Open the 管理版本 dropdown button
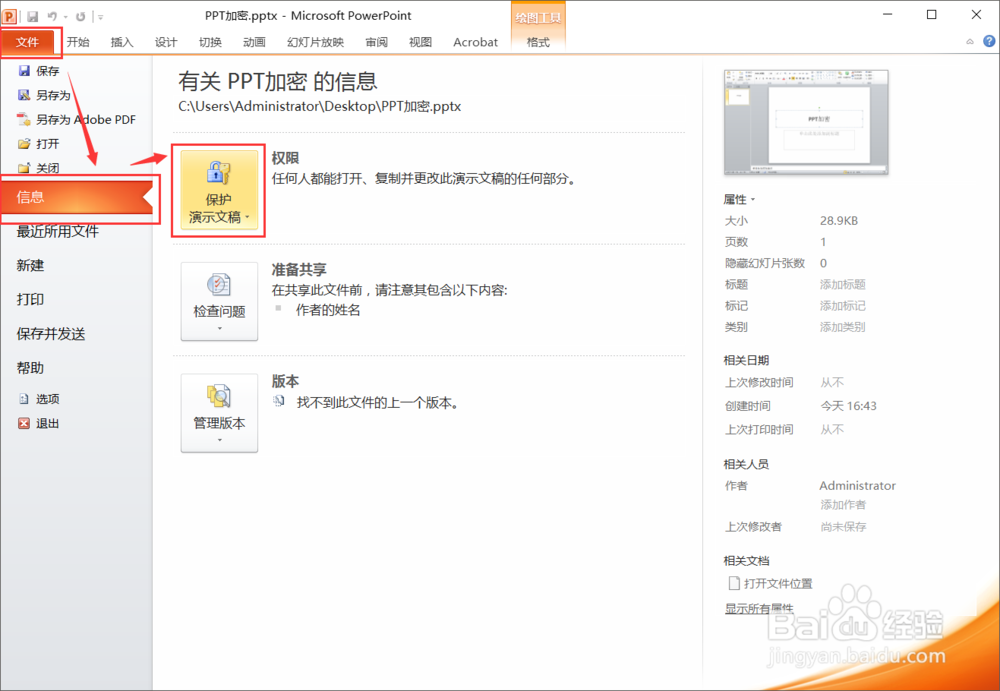 [x=219, y=413]
